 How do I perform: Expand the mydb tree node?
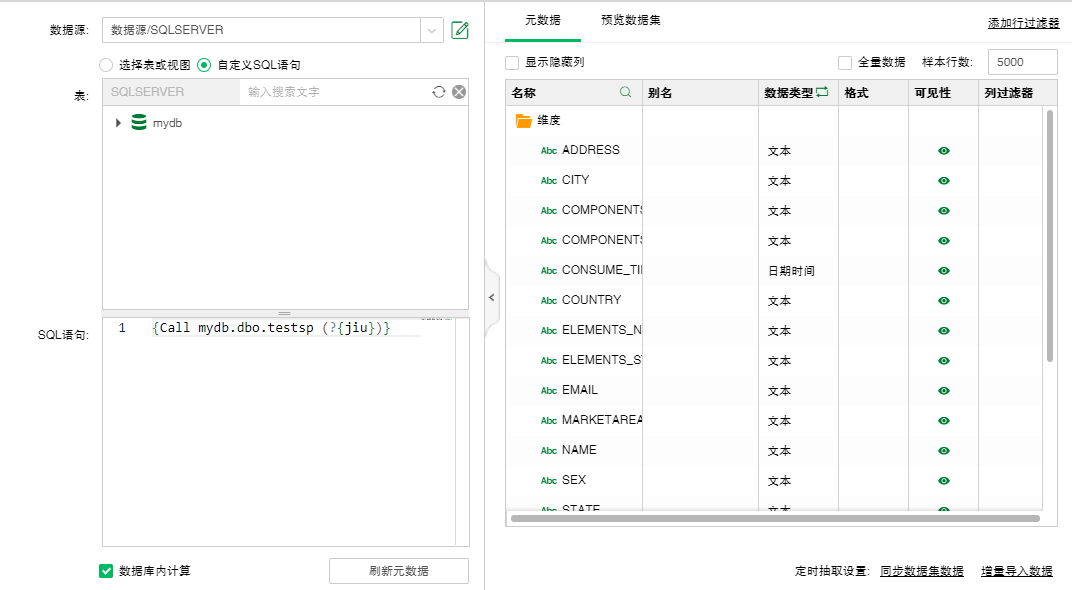118,123
